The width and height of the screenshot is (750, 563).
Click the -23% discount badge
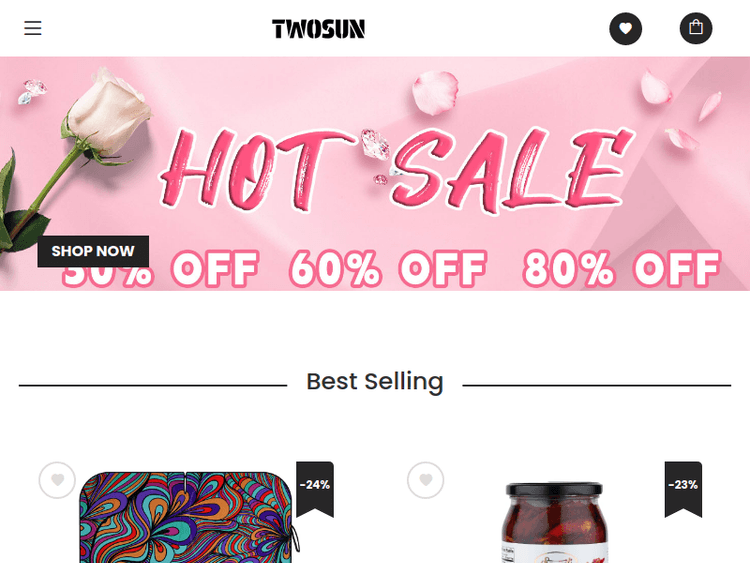click(x=683, y=488)
